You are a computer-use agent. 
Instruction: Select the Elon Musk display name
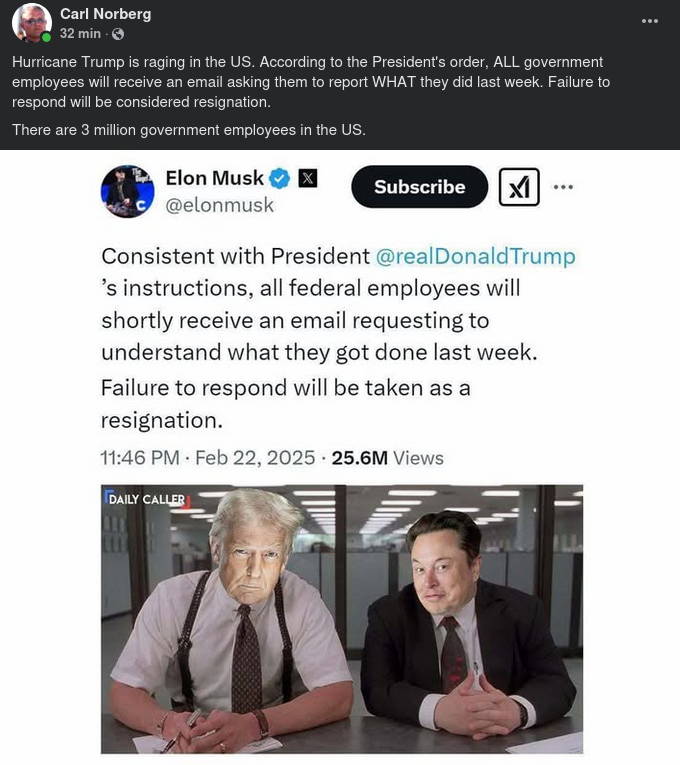pyautogui.click(x=214, y=178)
